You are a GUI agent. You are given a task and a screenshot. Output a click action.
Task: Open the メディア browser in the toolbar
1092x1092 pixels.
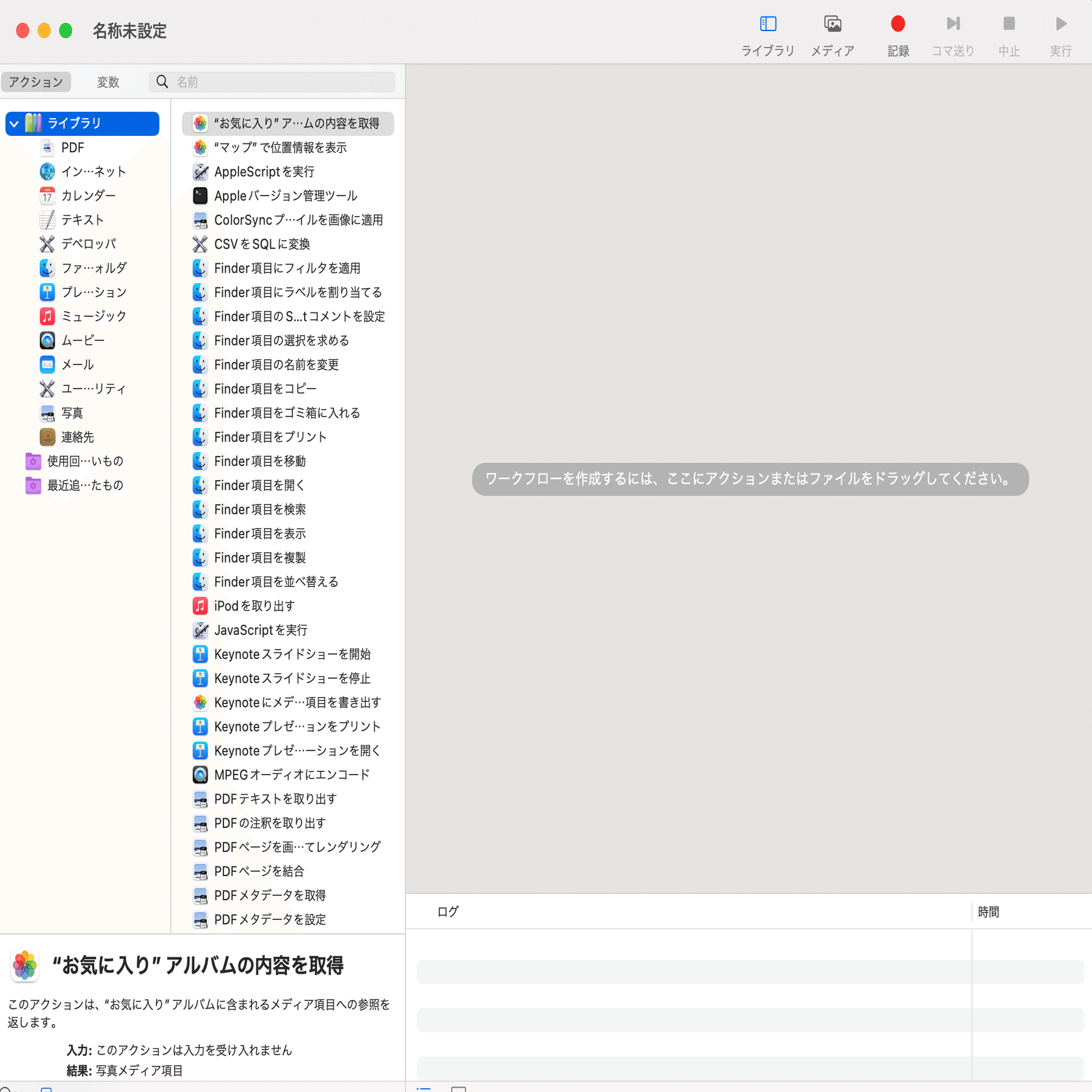pyautogui.click(x=832, y=36)
